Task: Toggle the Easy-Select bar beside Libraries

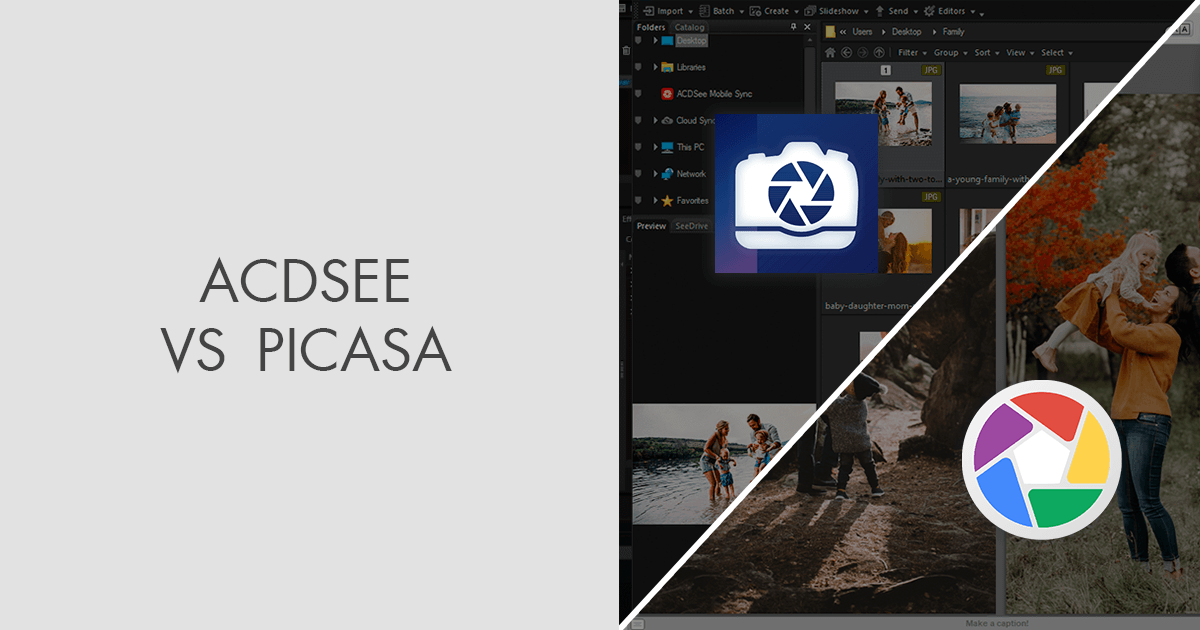Action: pos(640,67)
